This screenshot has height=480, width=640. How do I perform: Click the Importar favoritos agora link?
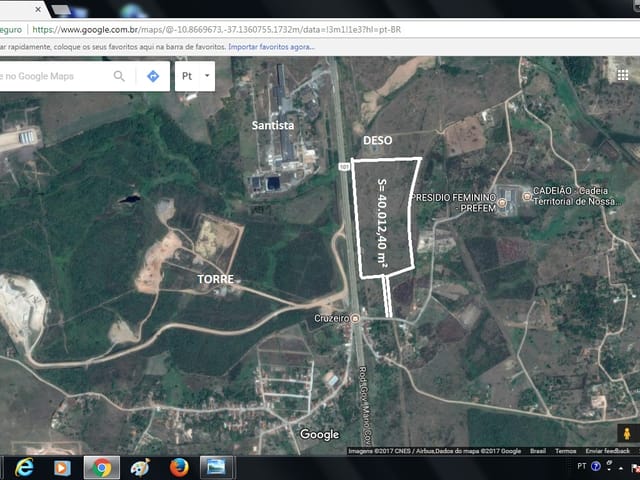tap(271, 47)
